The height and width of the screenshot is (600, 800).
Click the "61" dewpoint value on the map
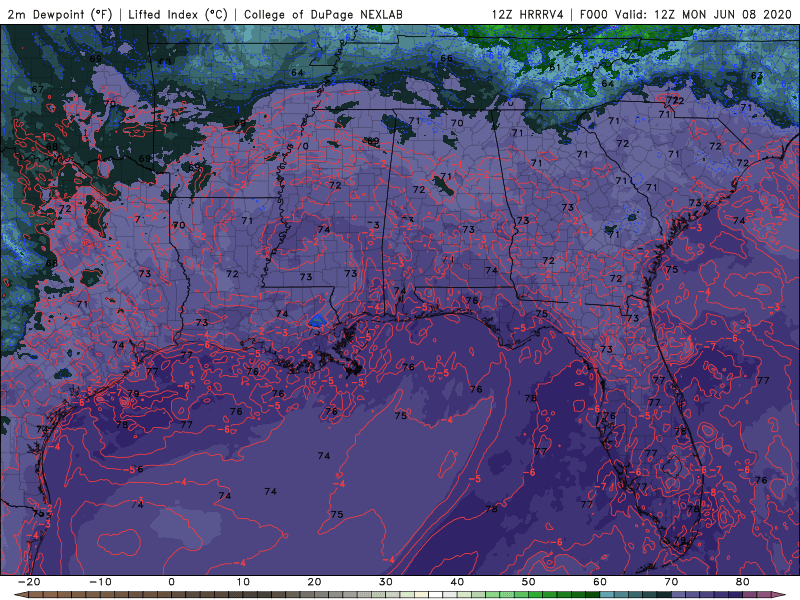(x=555, y=67)
